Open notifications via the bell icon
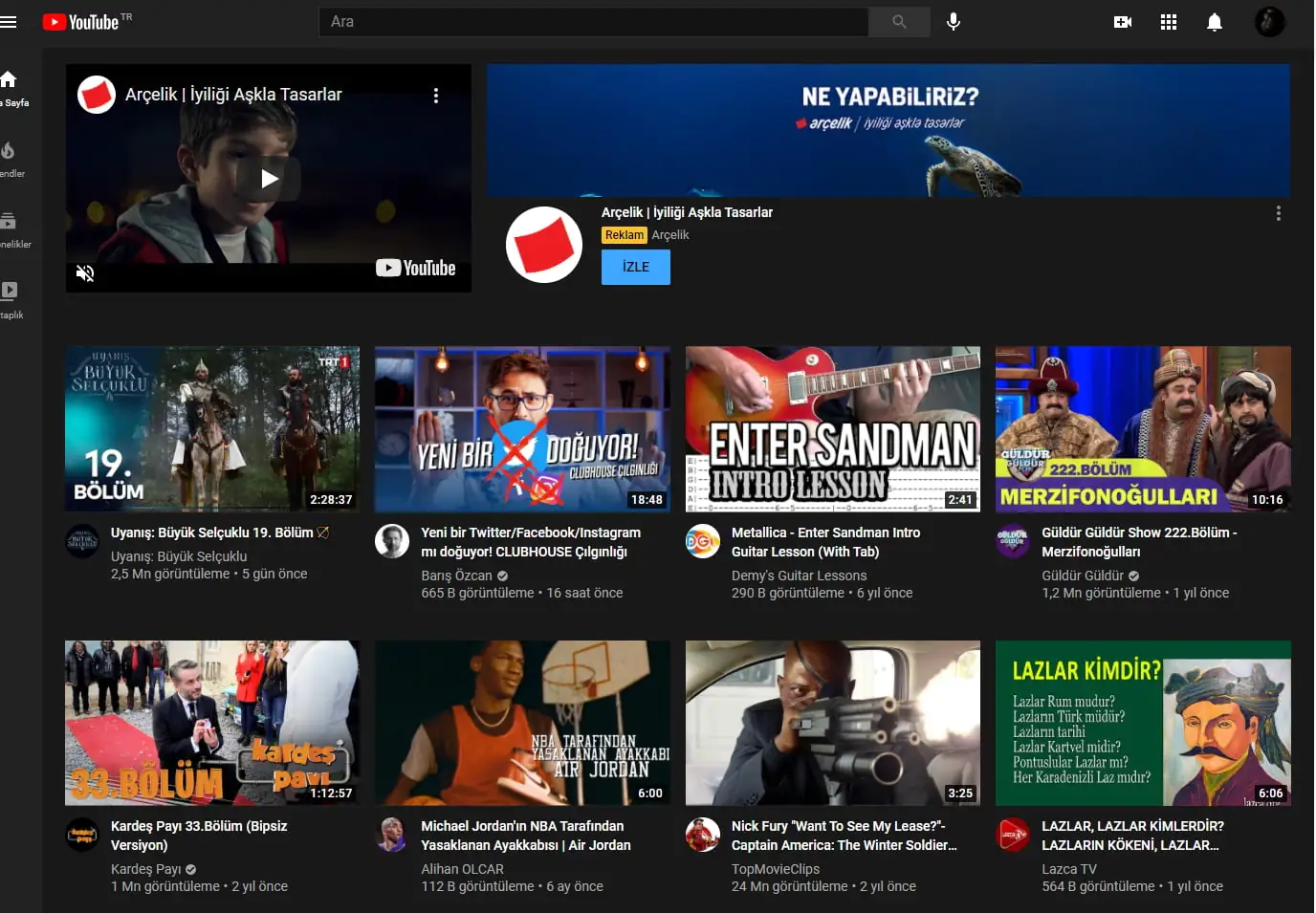The height and width of the screenshot is (913, 1316). pyautogui.click(x=1215, y=21)
